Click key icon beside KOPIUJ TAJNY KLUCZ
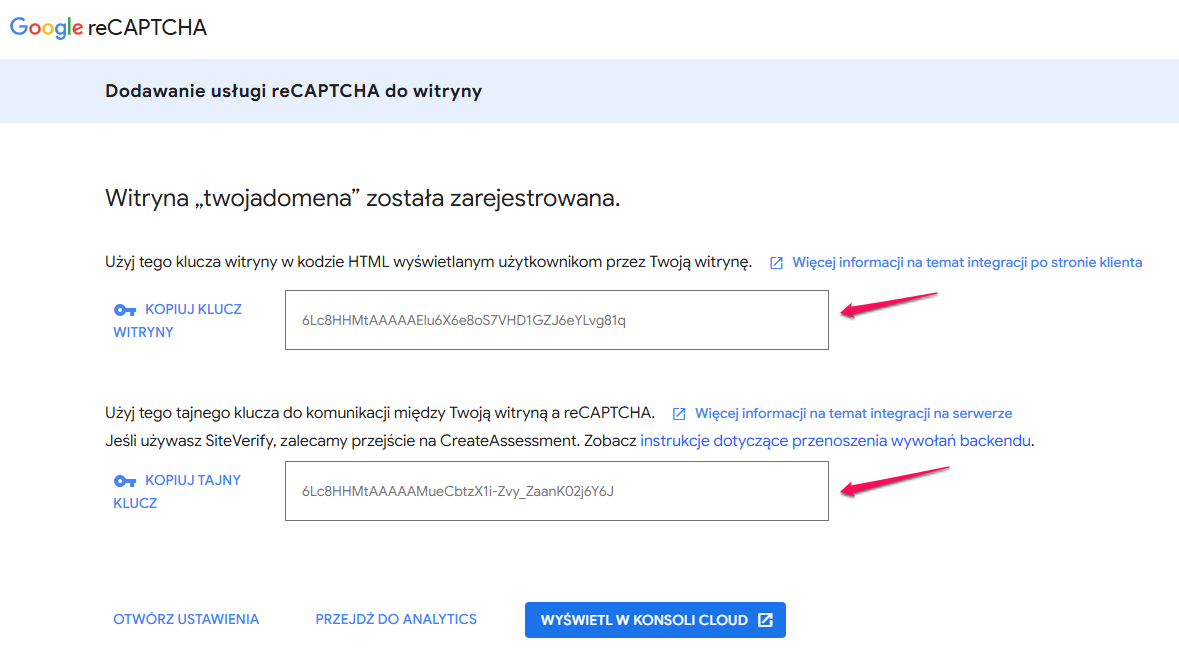1179x671 pixels. pos(125,481)
